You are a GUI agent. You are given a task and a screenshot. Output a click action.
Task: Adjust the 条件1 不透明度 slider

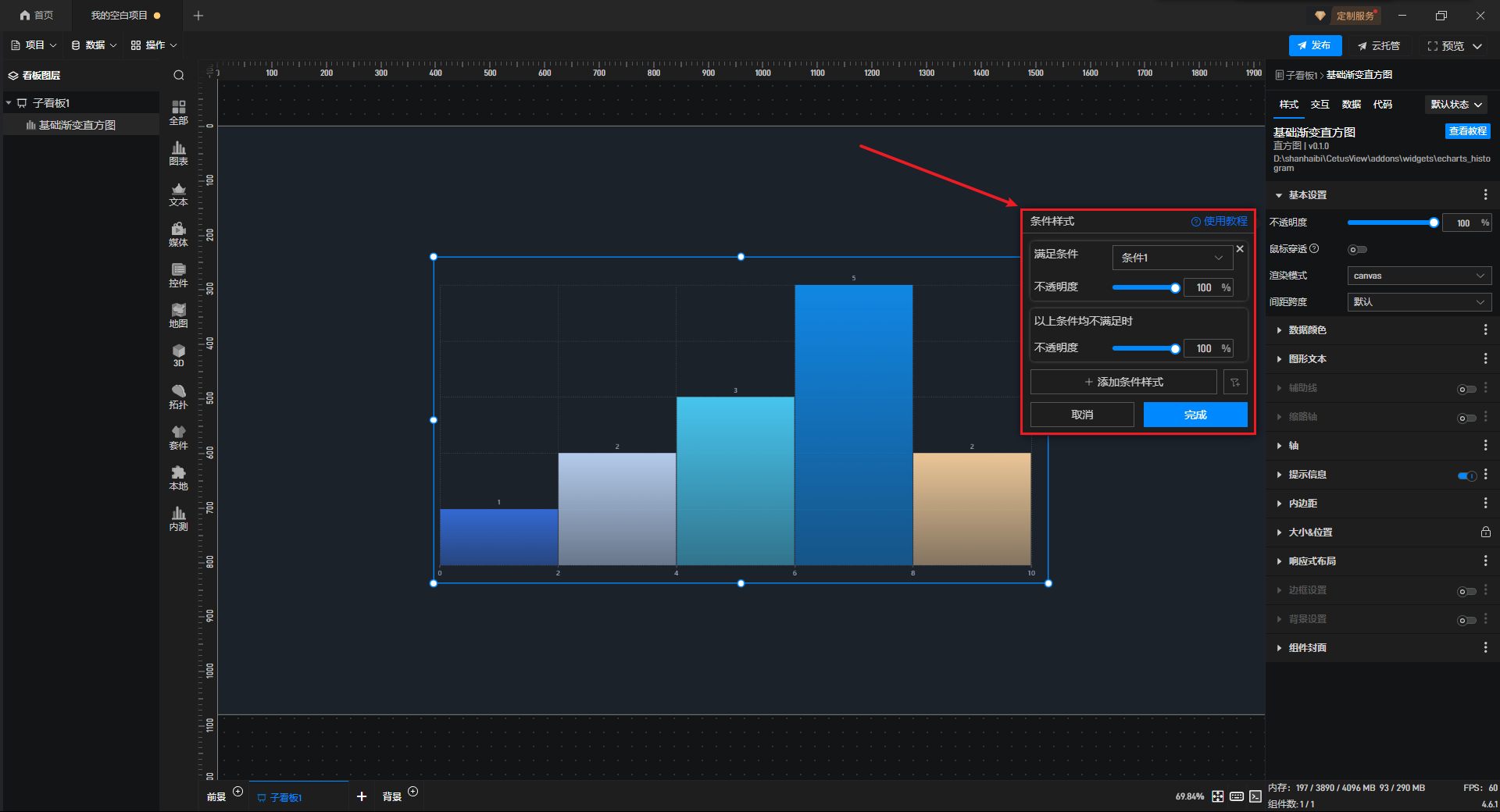[x=1146, y=288]
